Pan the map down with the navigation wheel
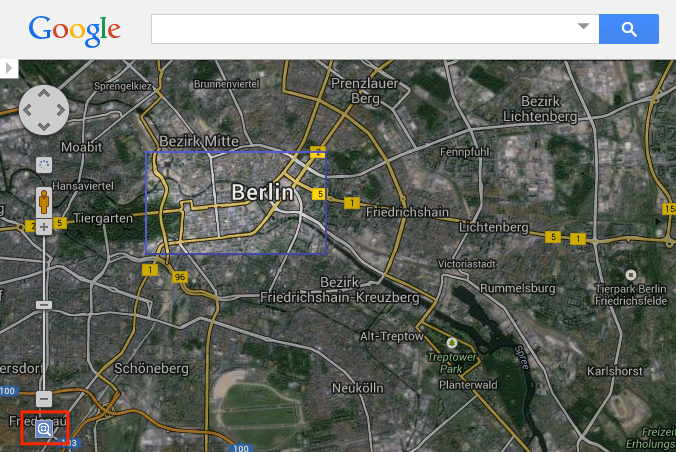The height and width of the screenshot is (452, 676). pyautogui.click(x=44, y=125)
